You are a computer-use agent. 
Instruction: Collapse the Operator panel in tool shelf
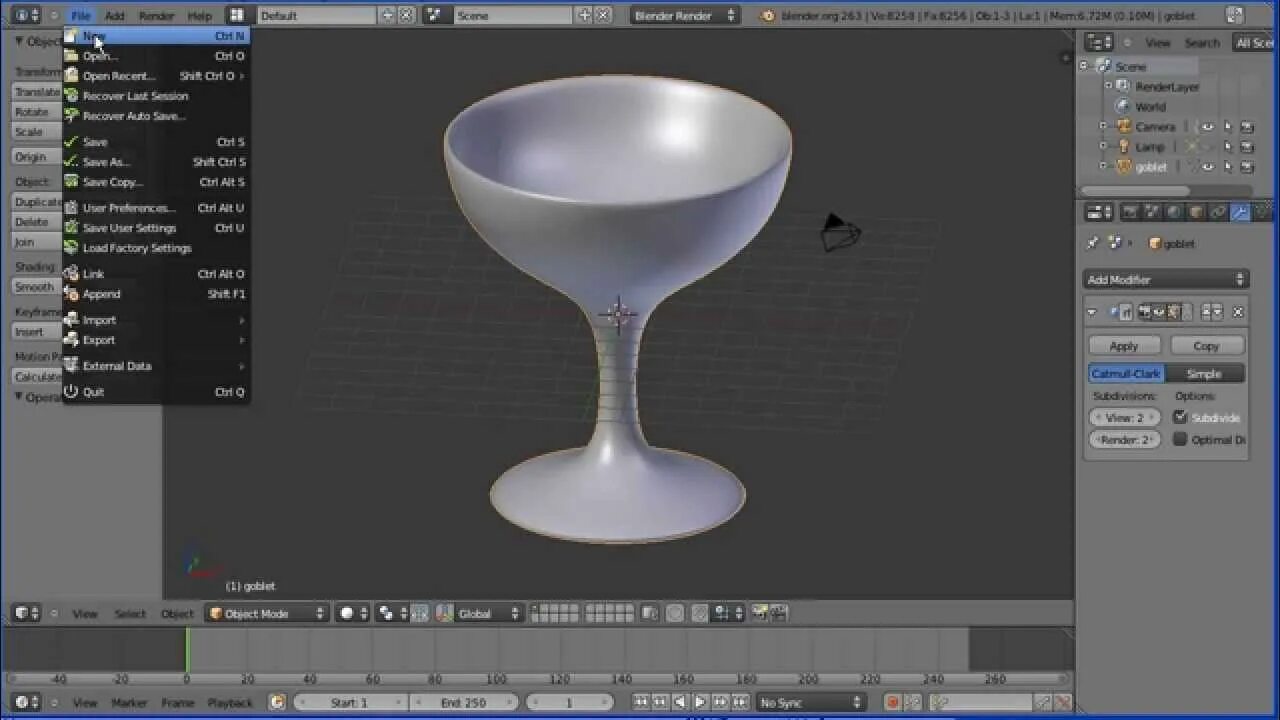tap(19, 397)
